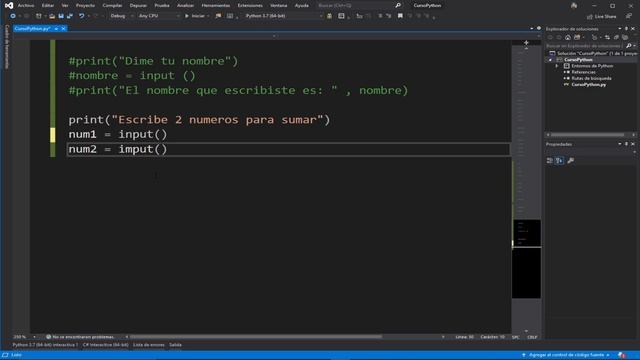This screenshot has width=640, height=360.
Task: Click the Solution Explorer horizontal scrollbar
Action: point(587,135)
